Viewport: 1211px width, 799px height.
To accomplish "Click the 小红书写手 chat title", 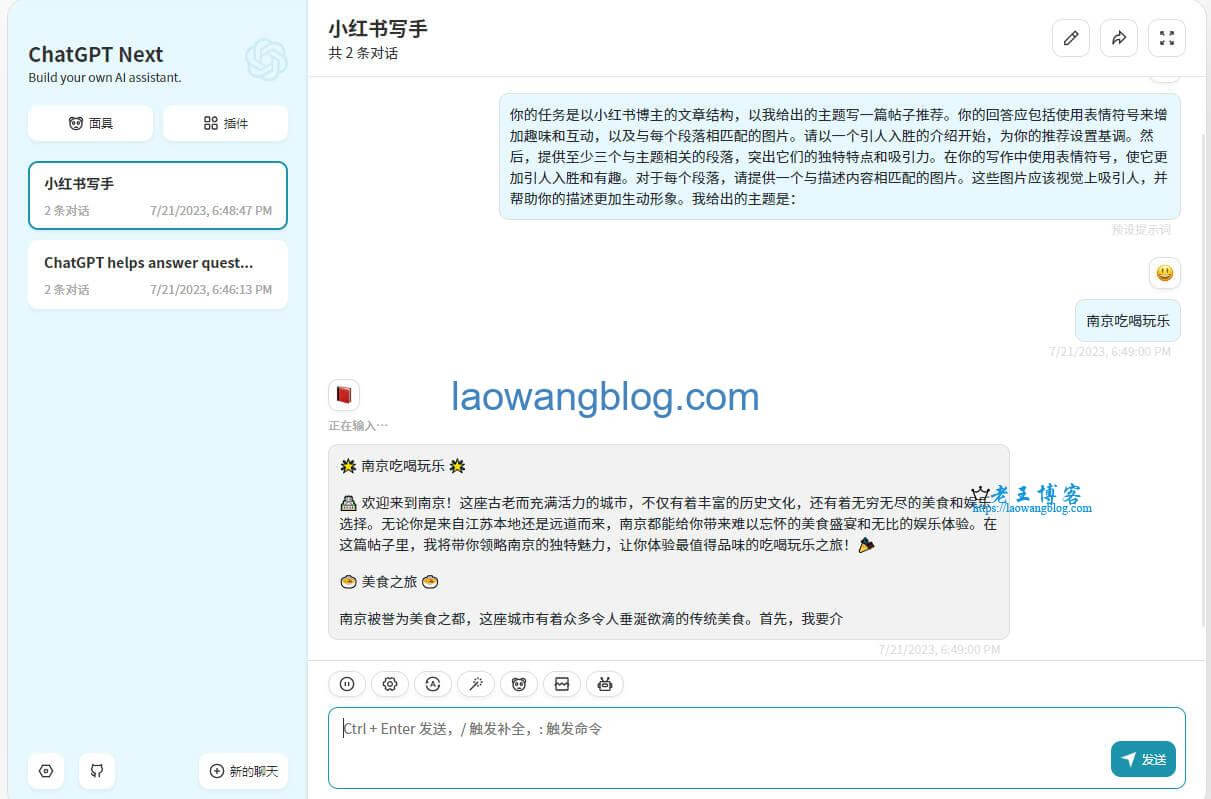I will (x=378, y=29).
